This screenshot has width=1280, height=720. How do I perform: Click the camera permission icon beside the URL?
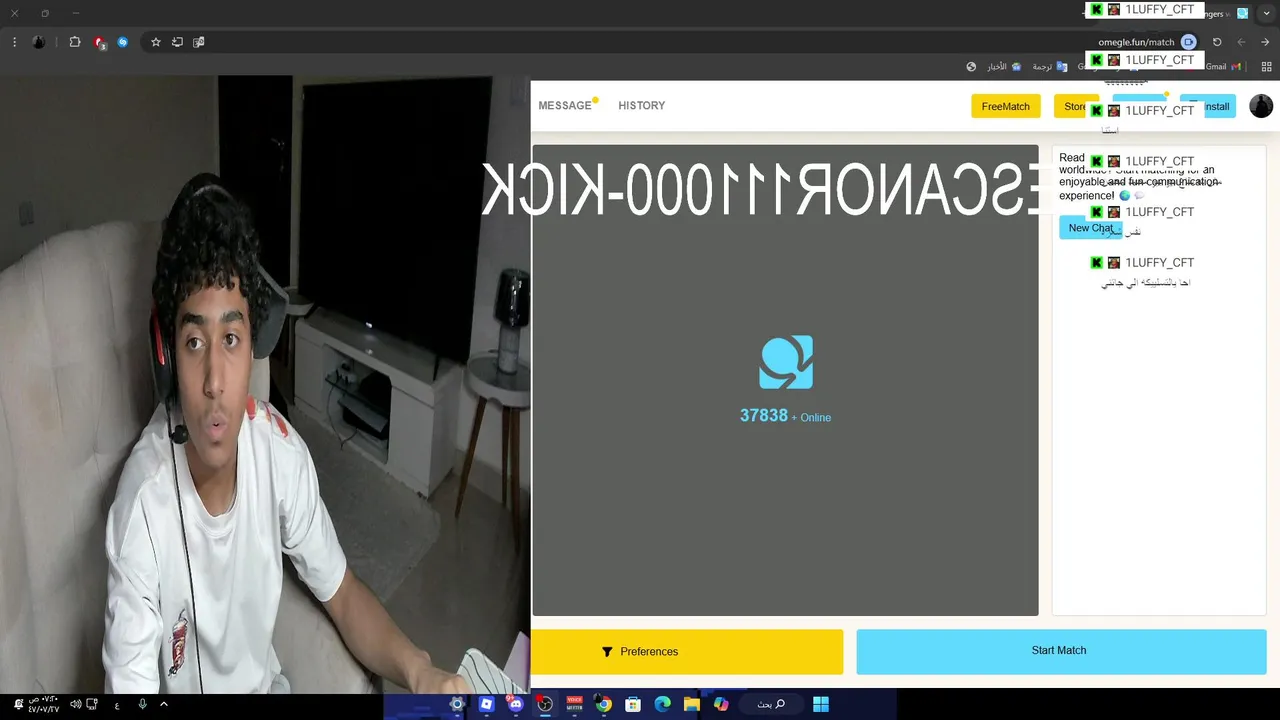tap(1188, 42)
